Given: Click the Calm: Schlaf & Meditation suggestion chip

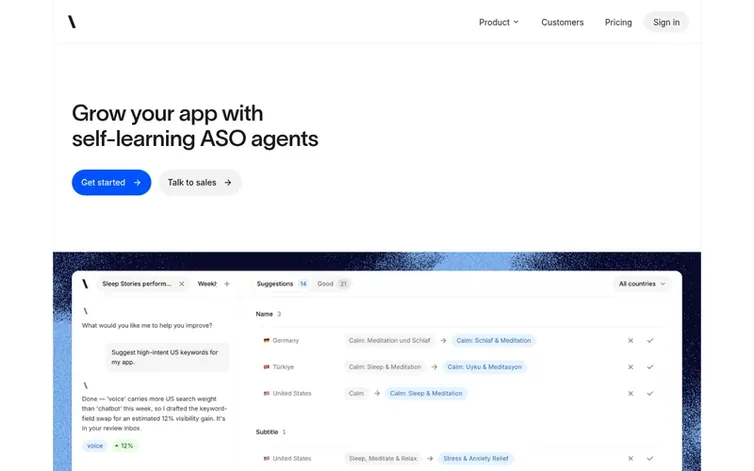Looking at the screenshot, I should 493,341.
